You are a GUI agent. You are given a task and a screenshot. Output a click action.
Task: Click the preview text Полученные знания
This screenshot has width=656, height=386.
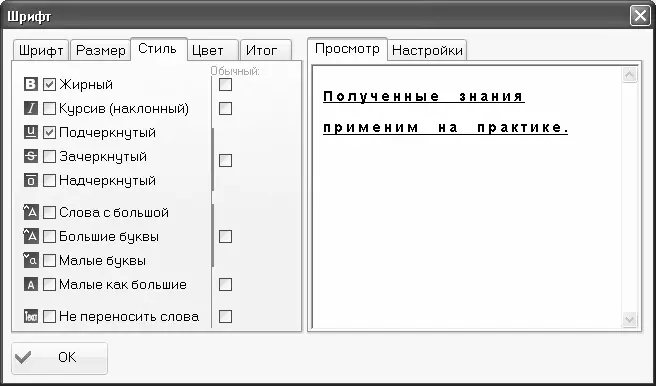tap(424, 97)
